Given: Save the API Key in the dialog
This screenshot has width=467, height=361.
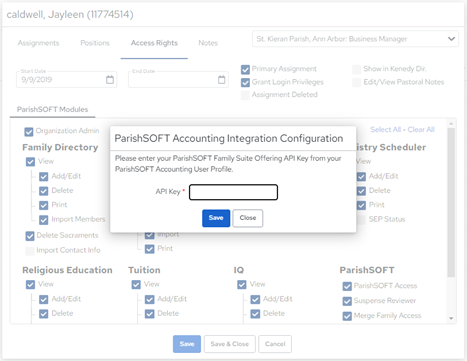Looking at the screenshot, I should (216, 218).
